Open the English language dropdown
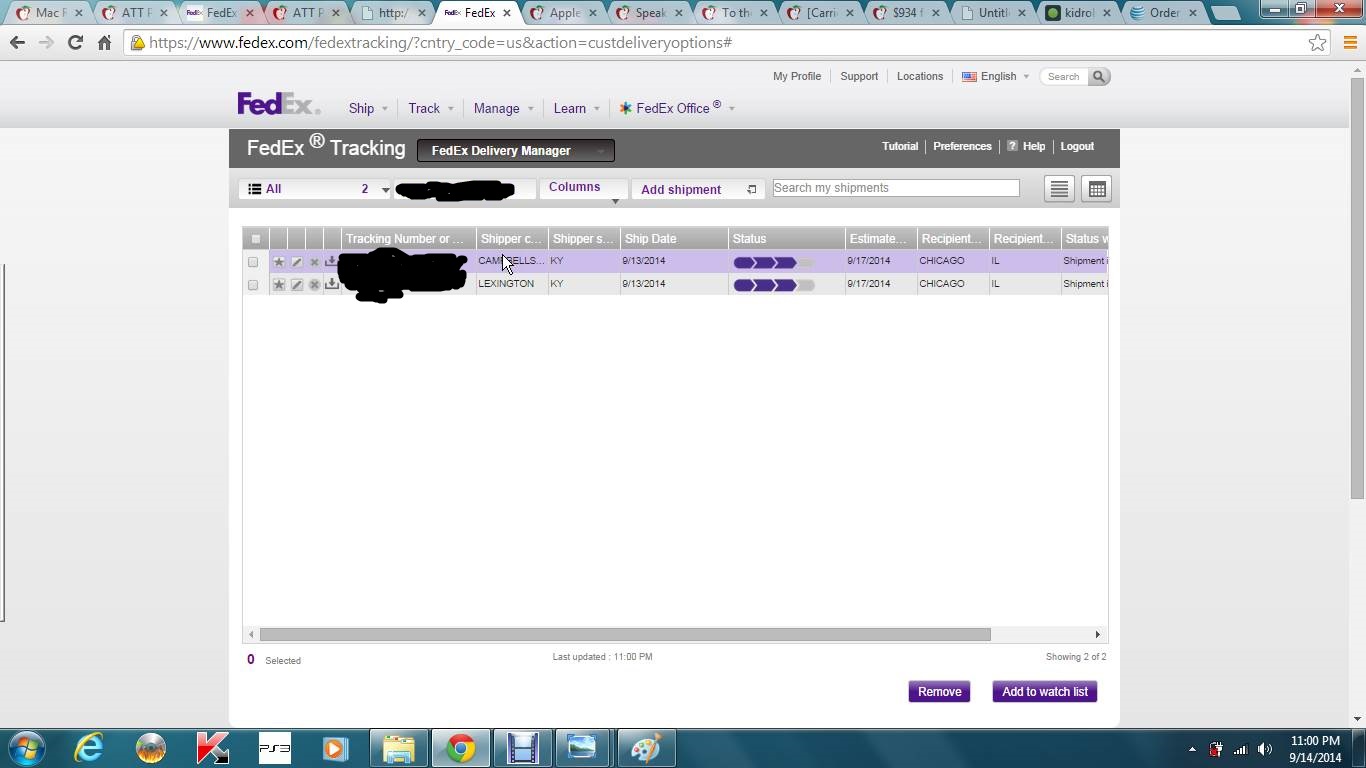Screen dimensions: 1366x768 click(x=995, y=76)
